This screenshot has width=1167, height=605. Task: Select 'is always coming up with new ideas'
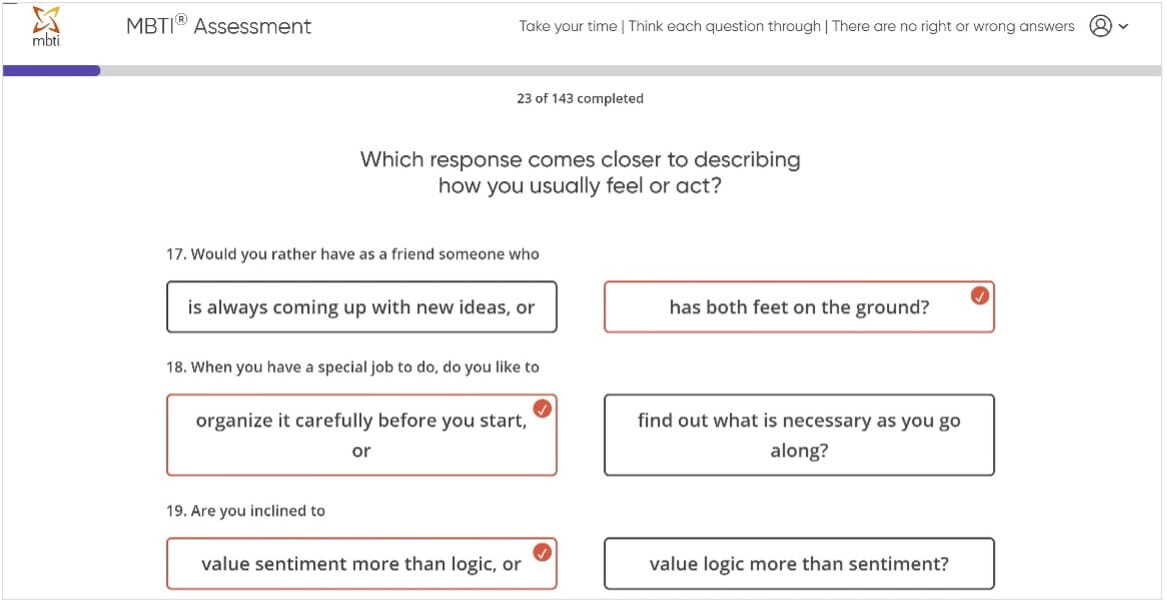tap(361, 308)
